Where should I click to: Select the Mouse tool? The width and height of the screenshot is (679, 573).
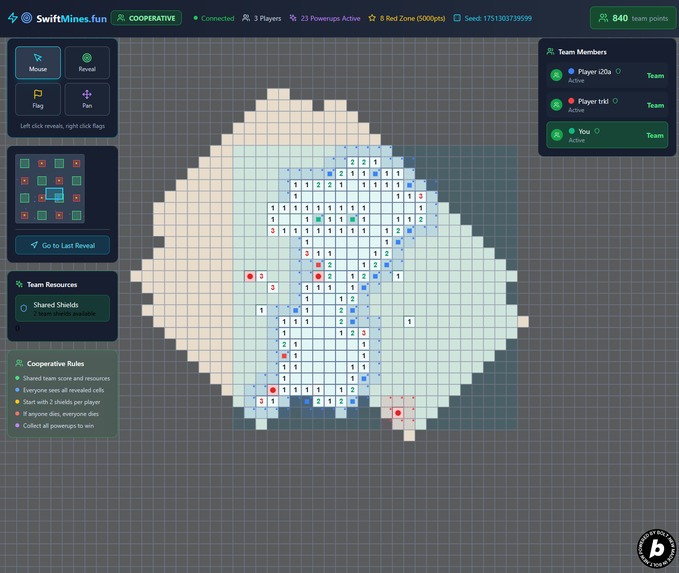(38, 62)
